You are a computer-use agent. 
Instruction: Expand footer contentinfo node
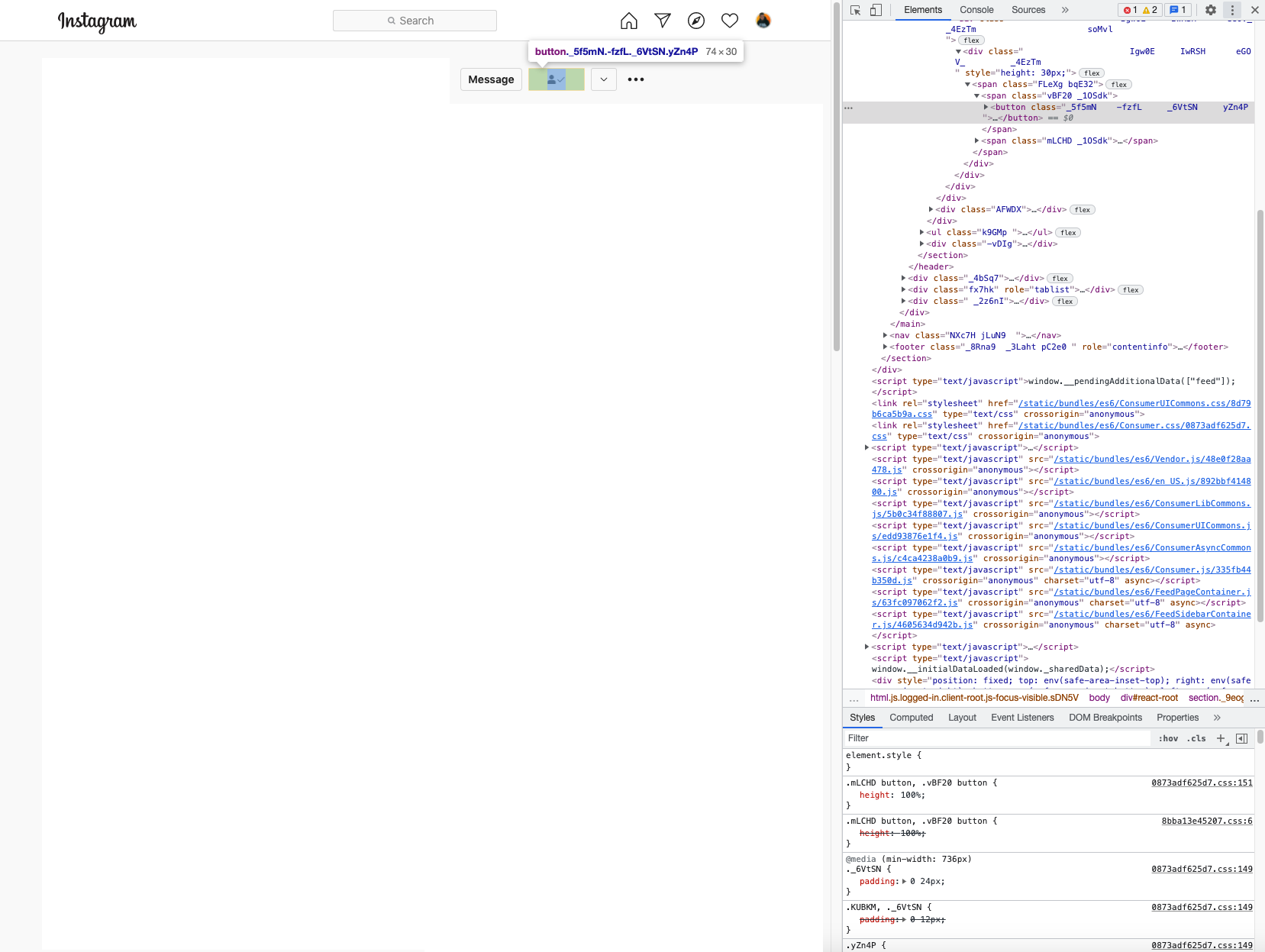pyautogui.click(x=885, y=347)
